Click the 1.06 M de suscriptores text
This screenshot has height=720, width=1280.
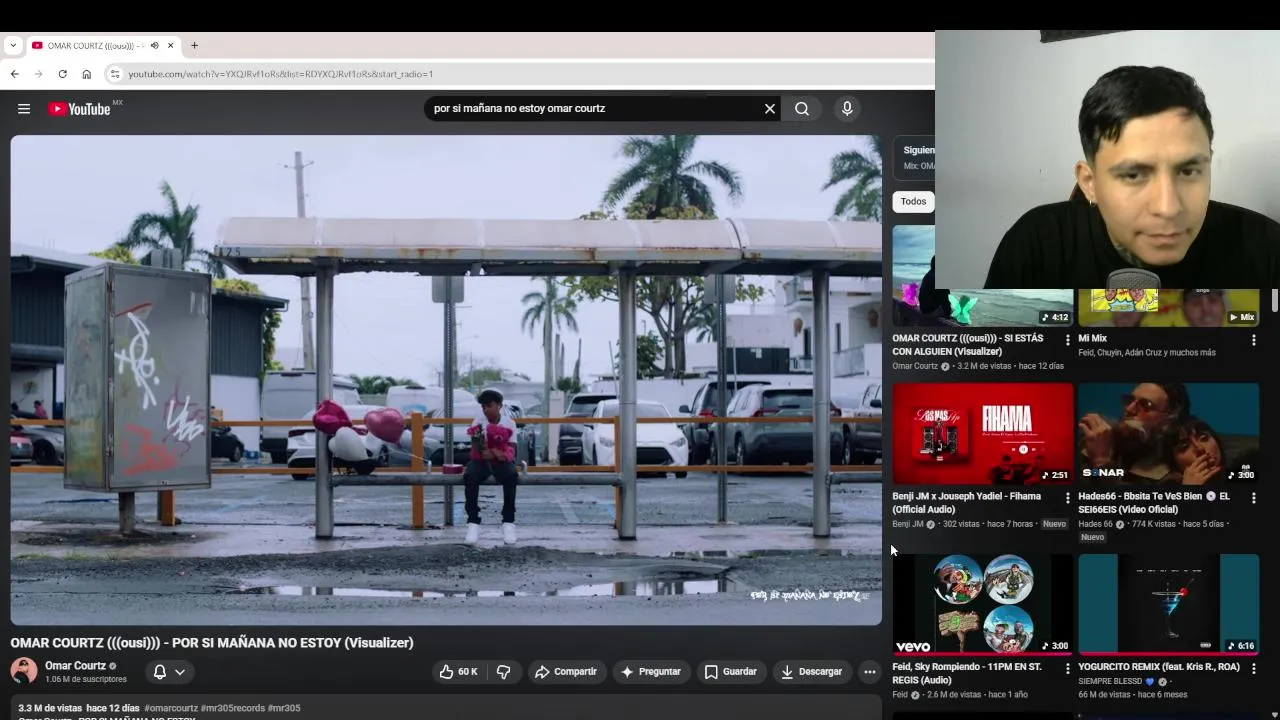point(86,680)
